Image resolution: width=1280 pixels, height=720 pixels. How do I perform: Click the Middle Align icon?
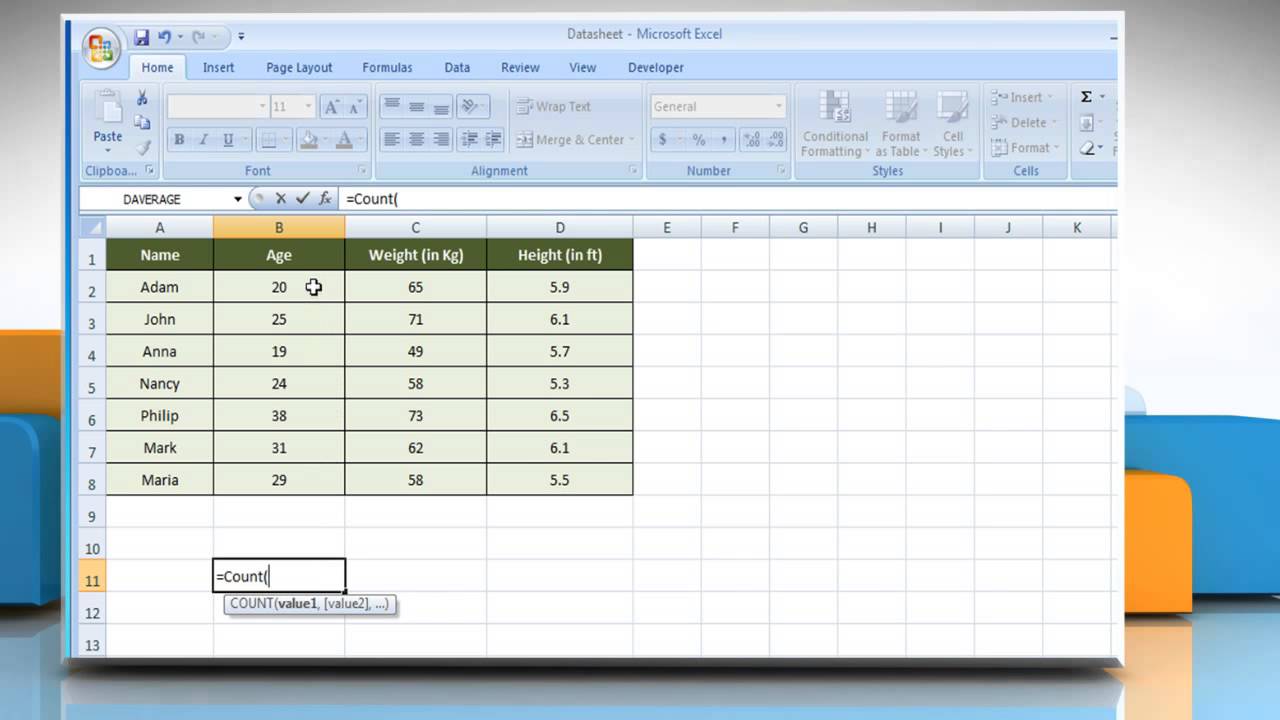416,106
